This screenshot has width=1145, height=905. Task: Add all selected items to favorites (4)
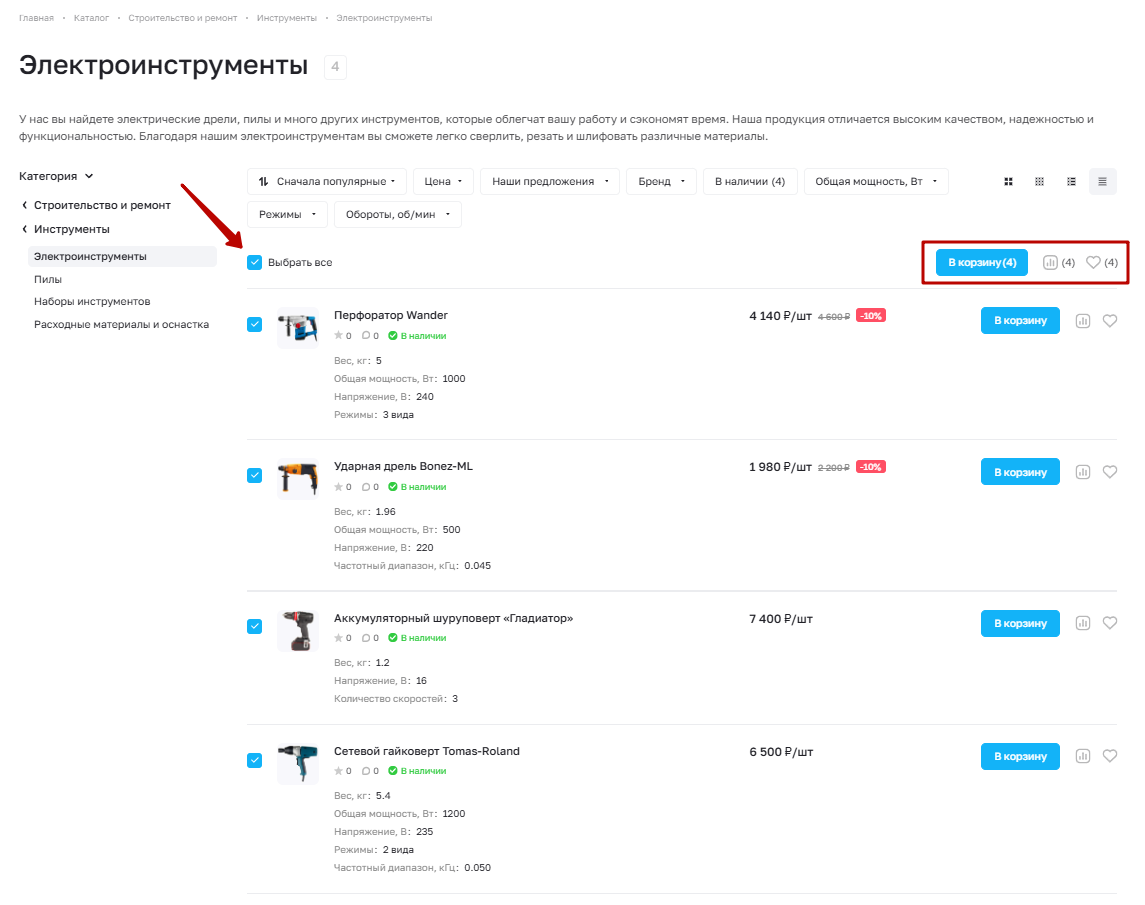click(x=1101, y=262)
